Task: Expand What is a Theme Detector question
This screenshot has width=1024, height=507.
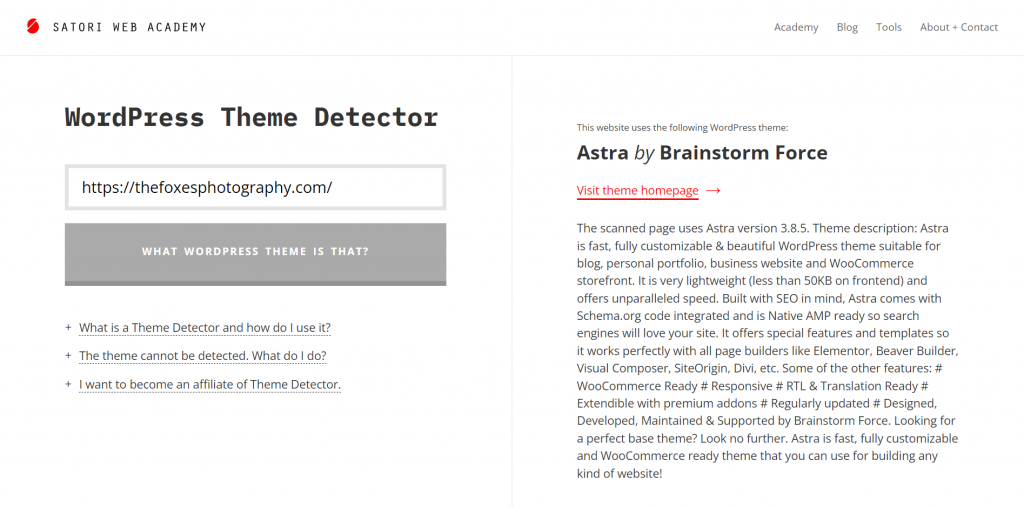Action: coord(204,327)
